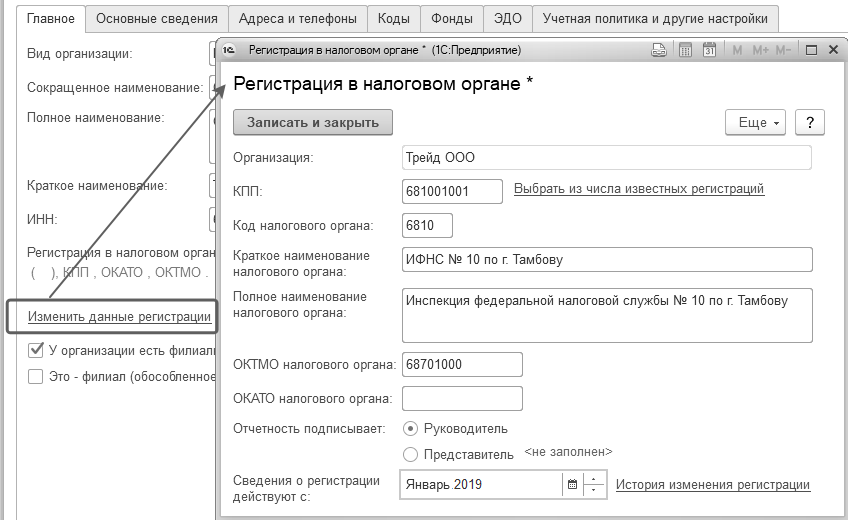The image size is (848, 520).
Task: Decrease registration date with stepper down arrow
Action: (594, 490)
